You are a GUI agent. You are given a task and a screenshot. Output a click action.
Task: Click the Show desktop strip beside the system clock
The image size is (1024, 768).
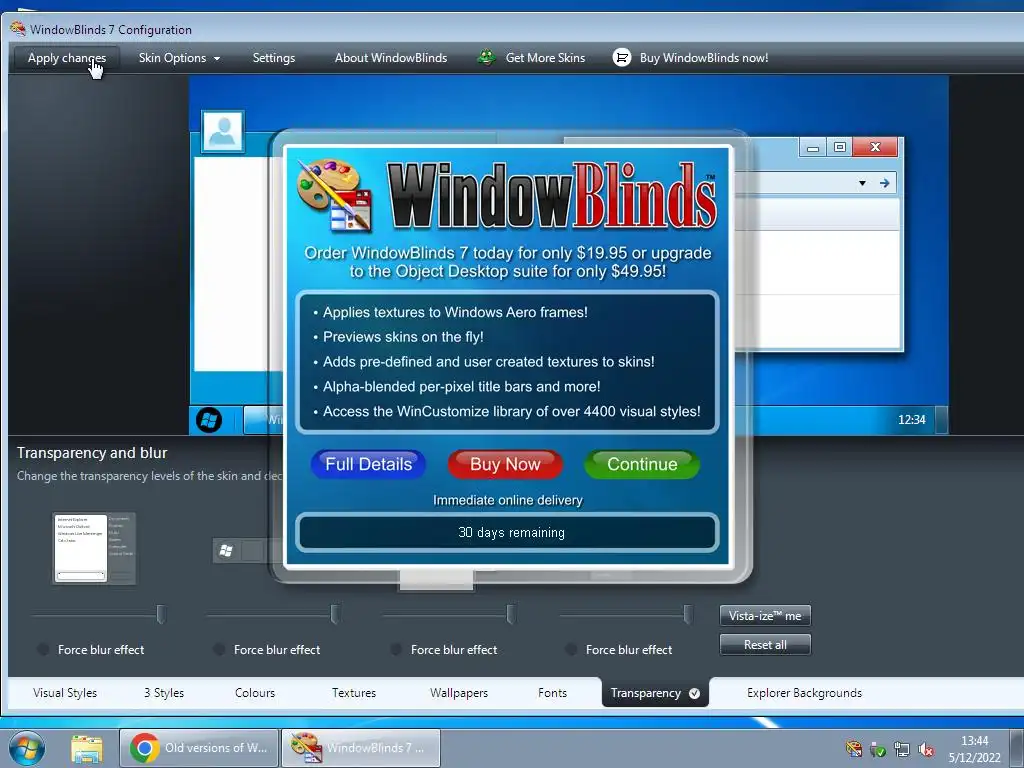[1017, 748]
